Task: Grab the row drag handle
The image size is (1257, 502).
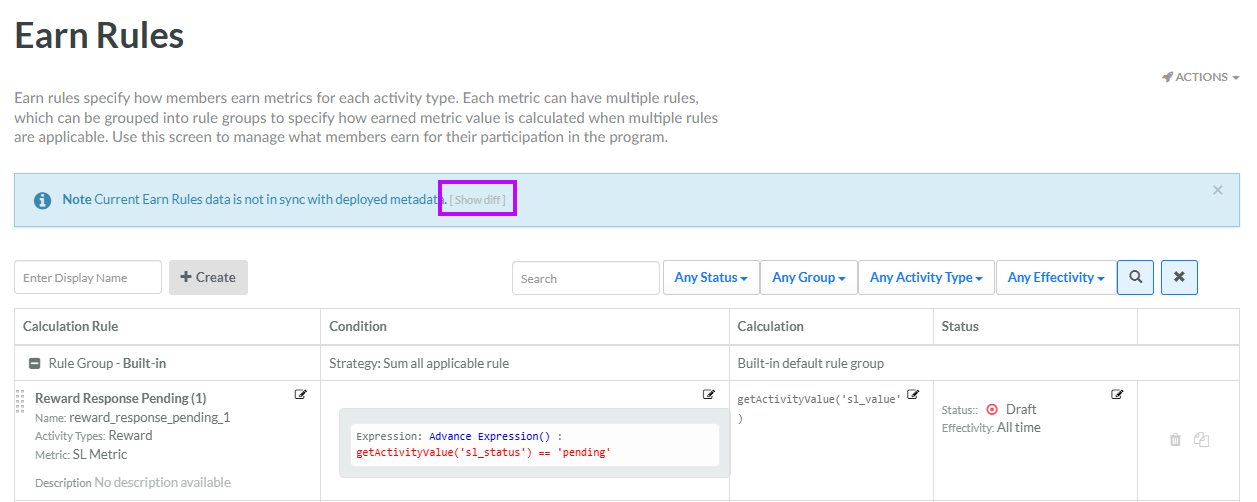Action: (19, 403)
